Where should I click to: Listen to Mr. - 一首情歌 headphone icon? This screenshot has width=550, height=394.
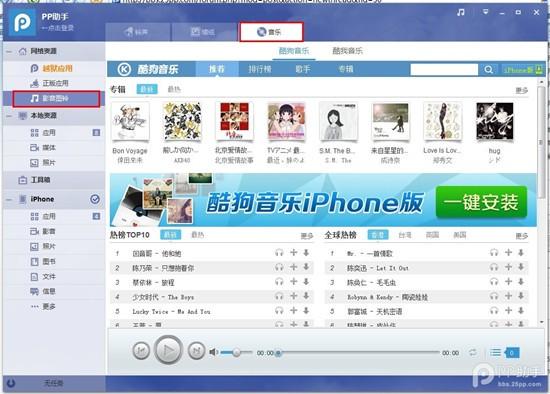494,253
